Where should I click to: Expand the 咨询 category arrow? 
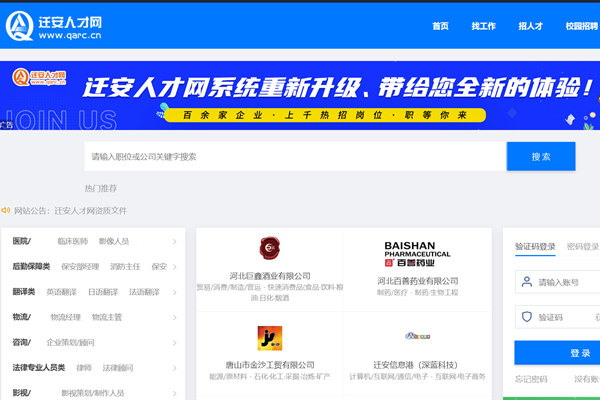coord(174,343)
